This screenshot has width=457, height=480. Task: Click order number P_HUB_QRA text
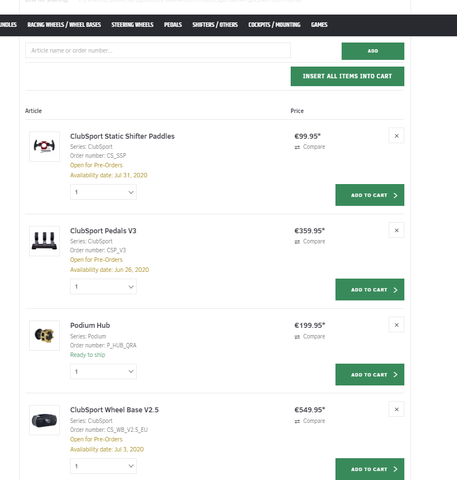(103, 345)
